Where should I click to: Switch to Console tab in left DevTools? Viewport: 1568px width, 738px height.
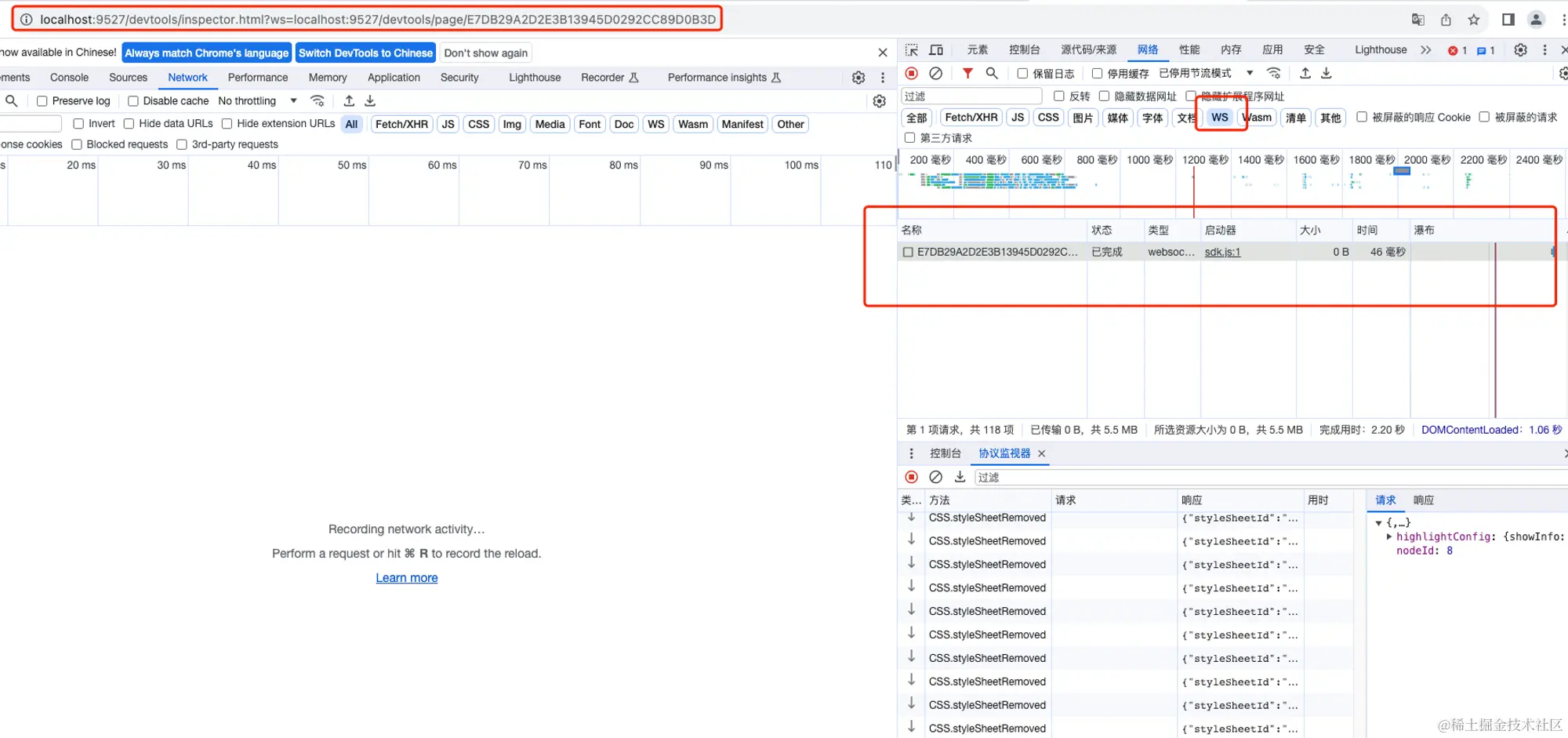[x=69, y=78]
